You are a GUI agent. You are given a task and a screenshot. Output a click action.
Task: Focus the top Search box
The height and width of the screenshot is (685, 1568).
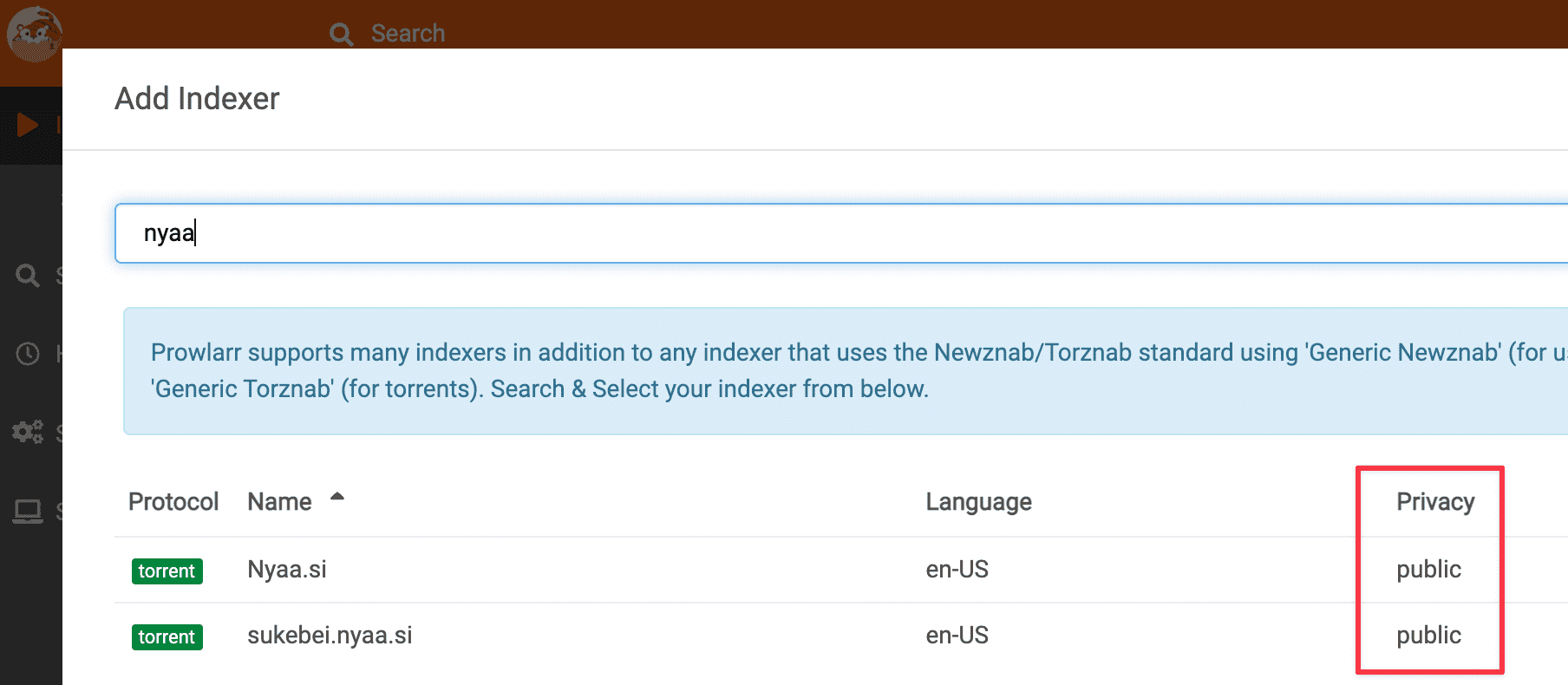tap(408, 34)
